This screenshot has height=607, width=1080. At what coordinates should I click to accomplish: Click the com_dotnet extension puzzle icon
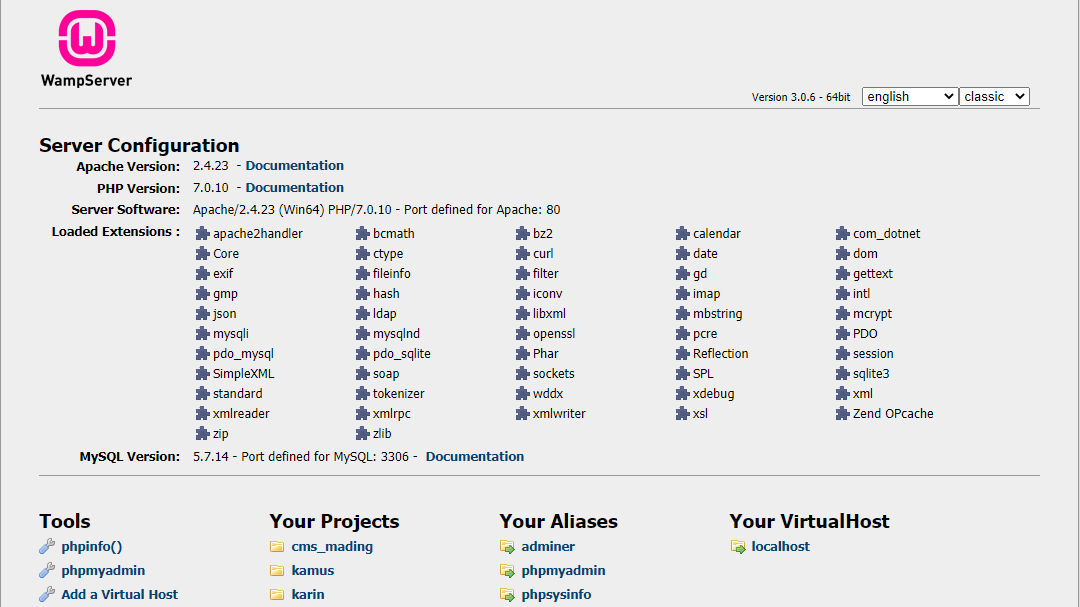[x=842, y=234]
